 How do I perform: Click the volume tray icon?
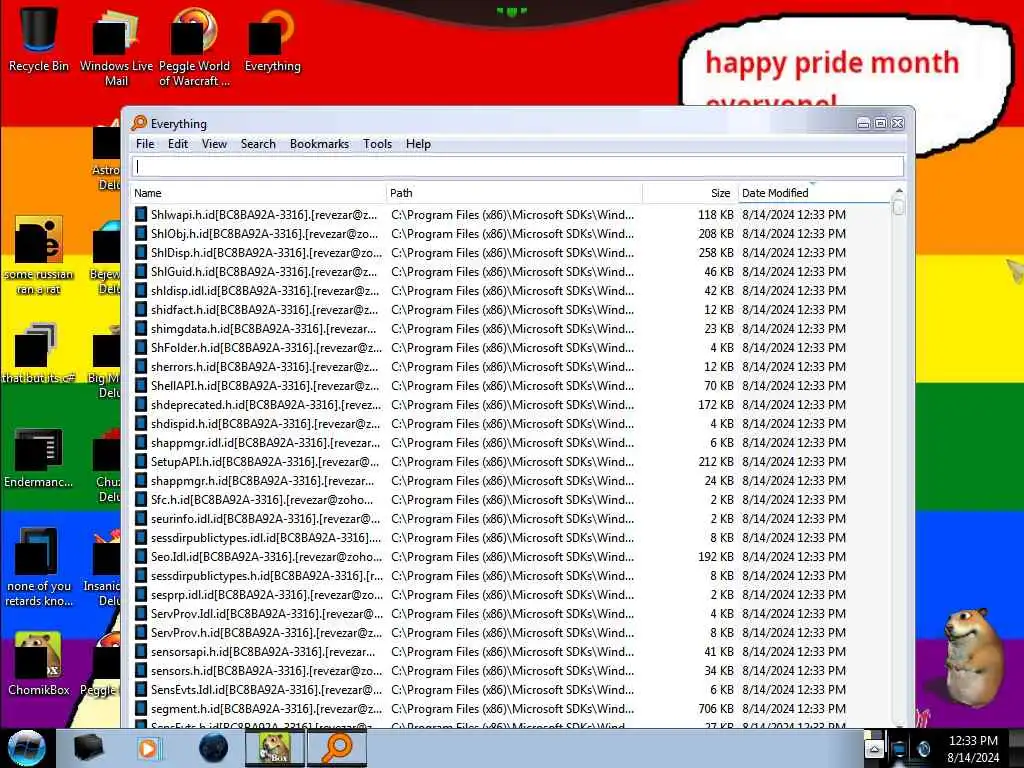923,750
